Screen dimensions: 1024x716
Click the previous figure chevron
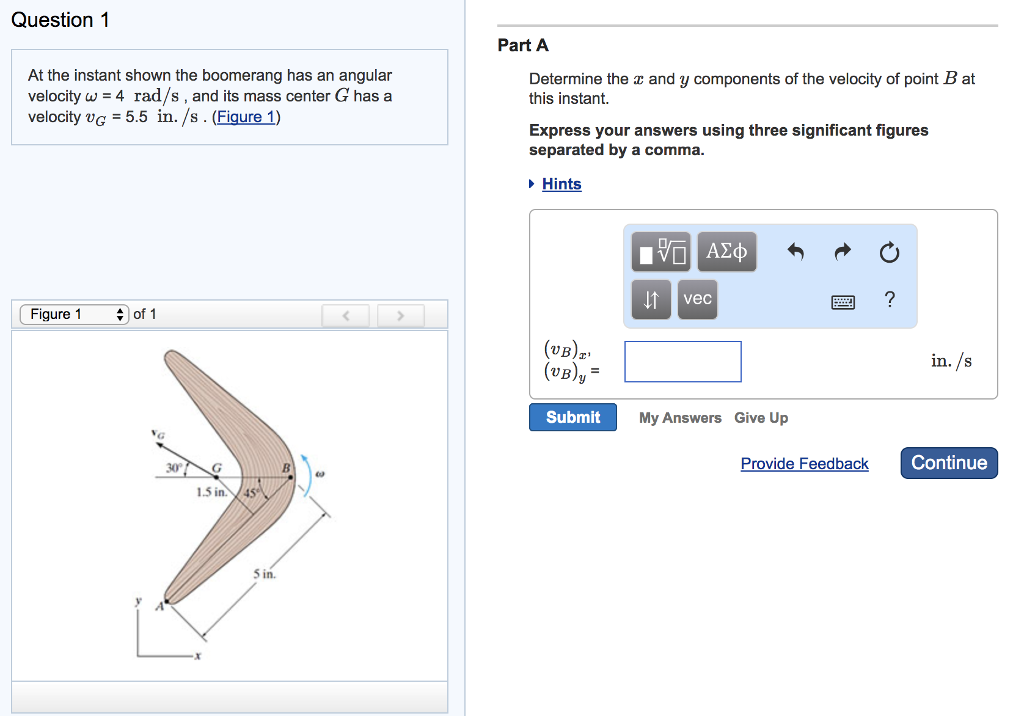pos(345,314)
